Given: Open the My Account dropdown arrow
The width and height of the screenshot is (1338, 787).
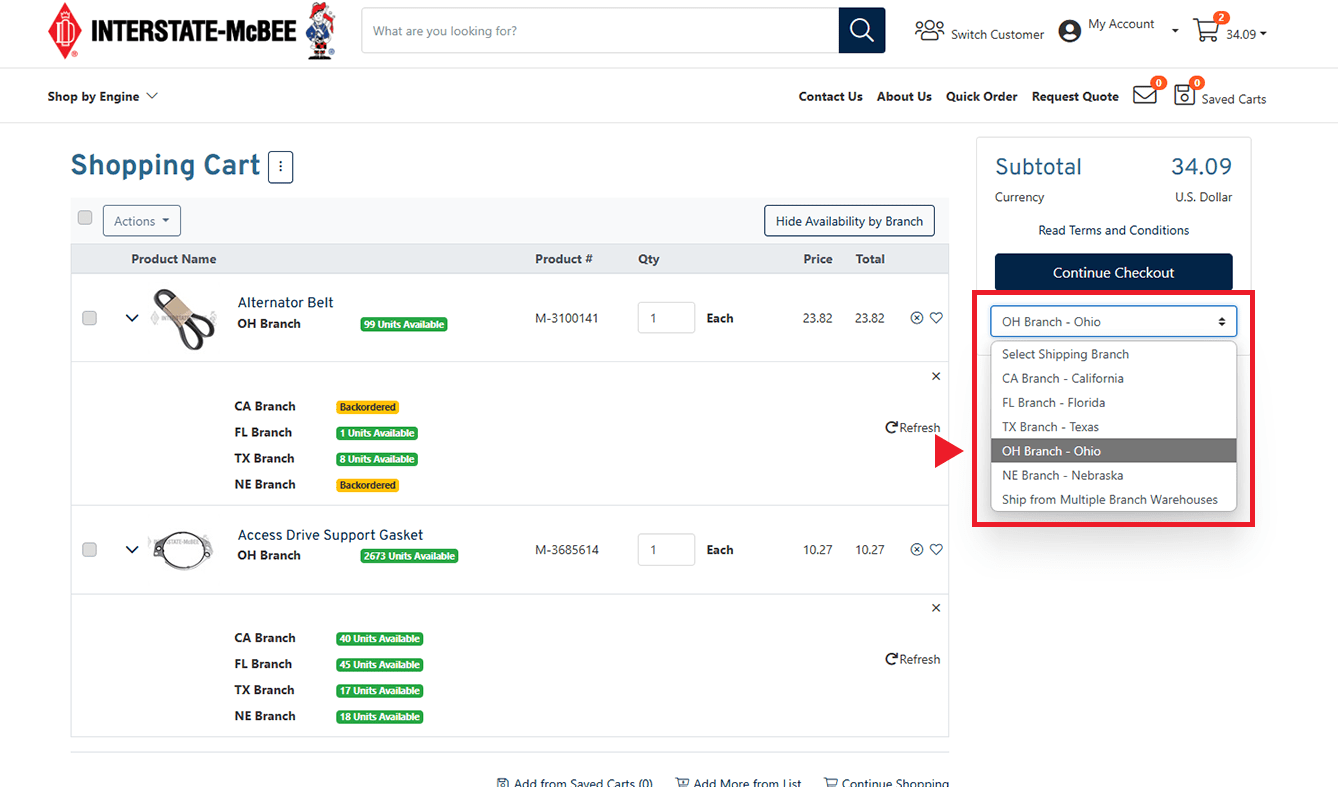Looking at the screenshot, I should pos(1175,31).
